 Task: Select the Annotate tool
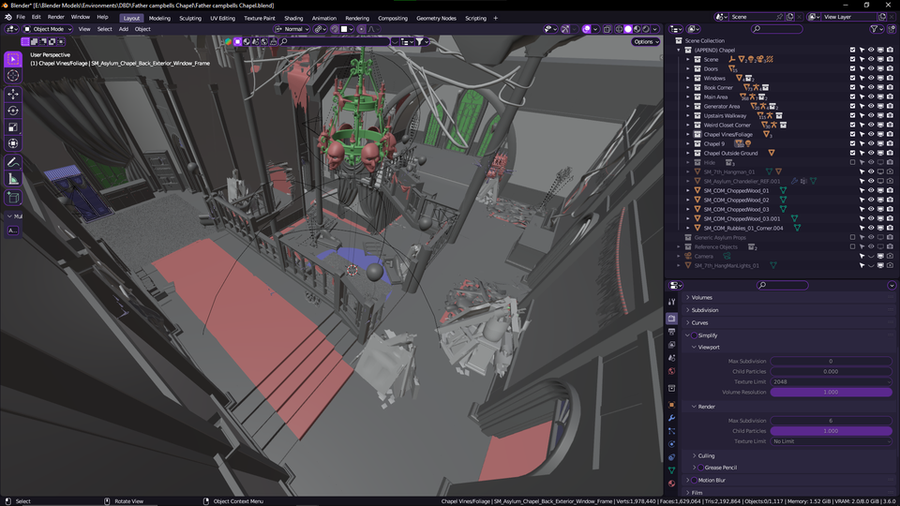(13, 162)
